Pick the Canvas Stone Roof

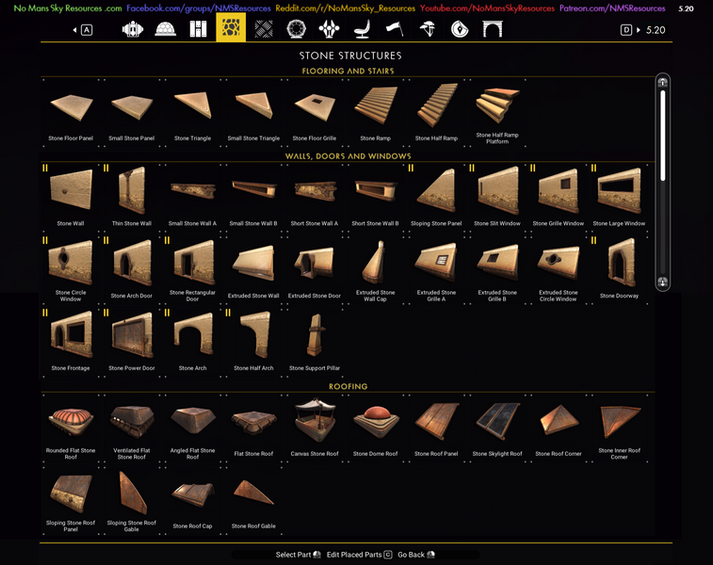coord(315,428)
